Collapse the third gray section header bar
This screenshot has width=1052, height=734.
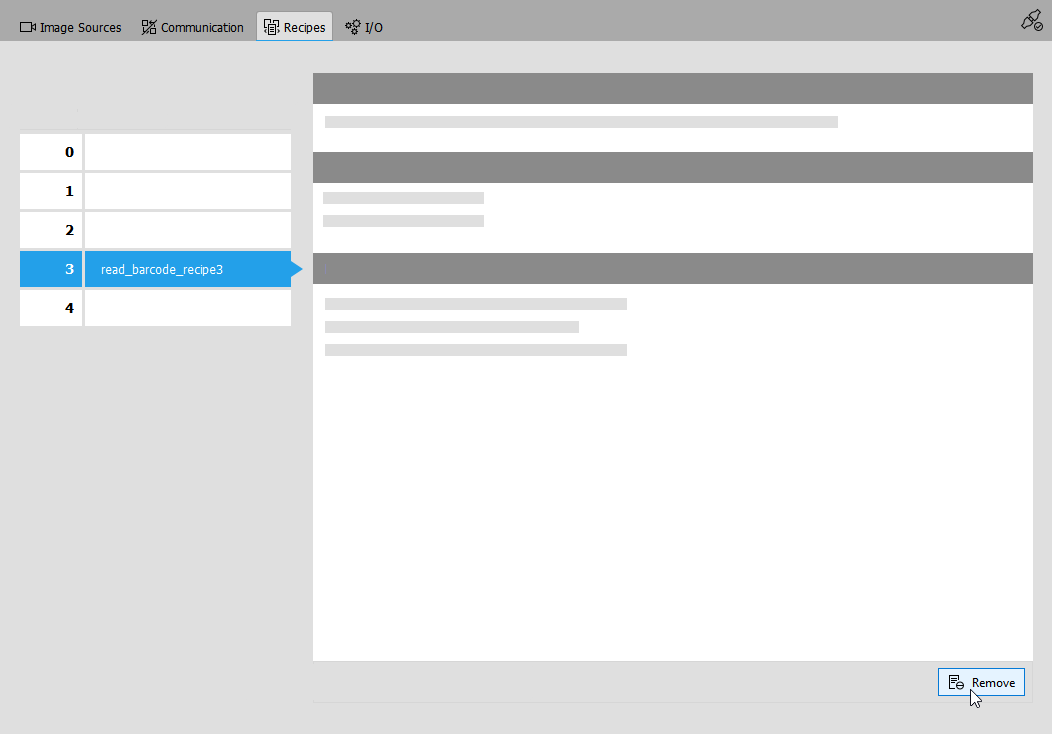pyautogui.click(x=672, y=269)
